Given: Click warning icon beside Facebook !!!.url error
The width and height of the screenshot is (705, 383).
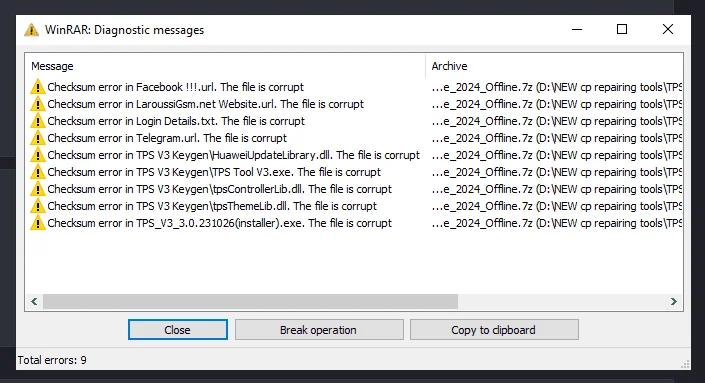Looking at the screenshot, I should tap(38, 87).
